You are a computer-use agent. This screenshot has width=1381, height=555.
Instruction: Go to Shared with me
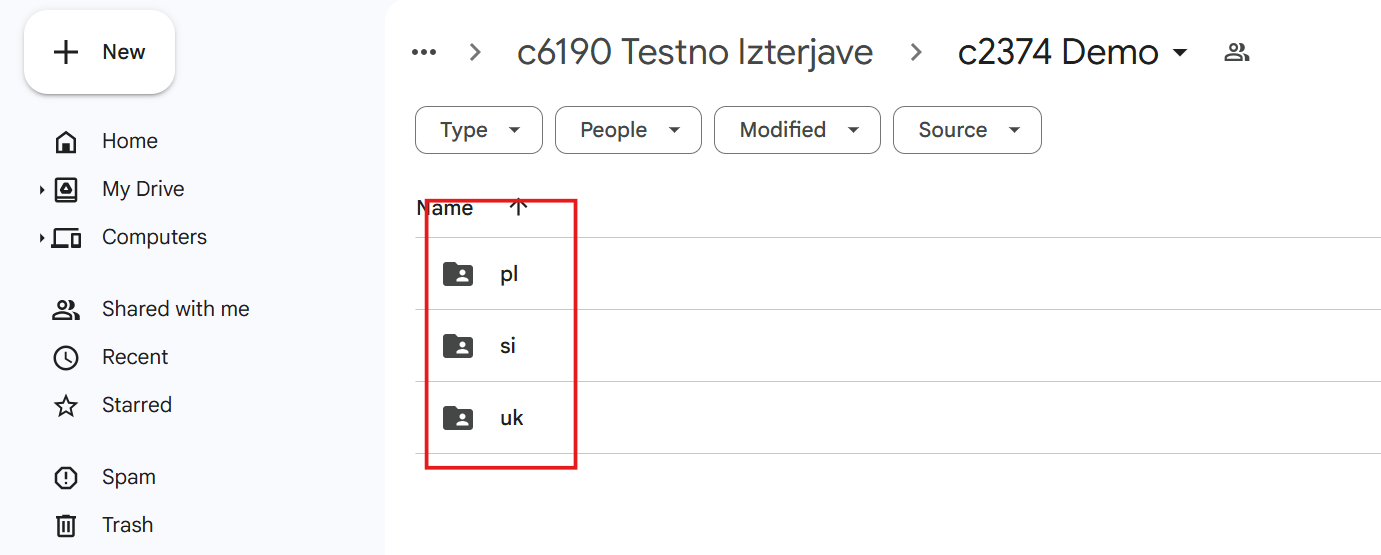175,309
